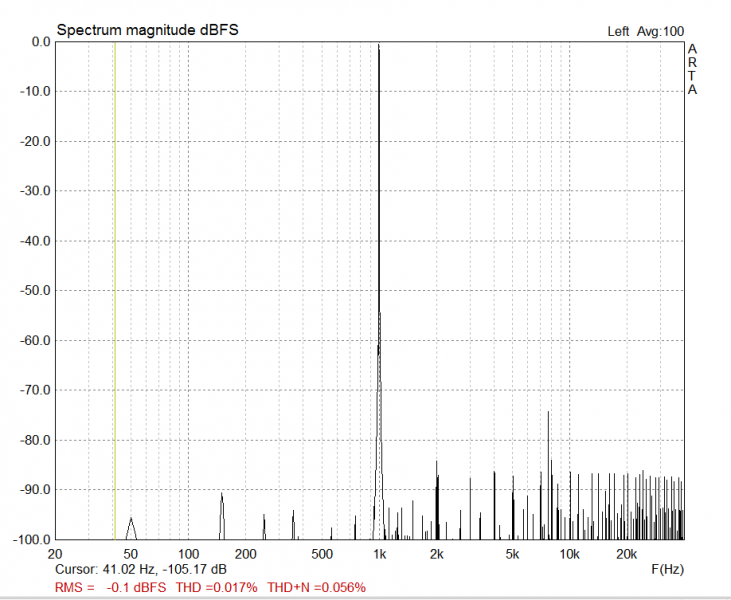This screenshot has width=731, height=600.
Task: Click the 2k x-axis label
Action: 437,554
